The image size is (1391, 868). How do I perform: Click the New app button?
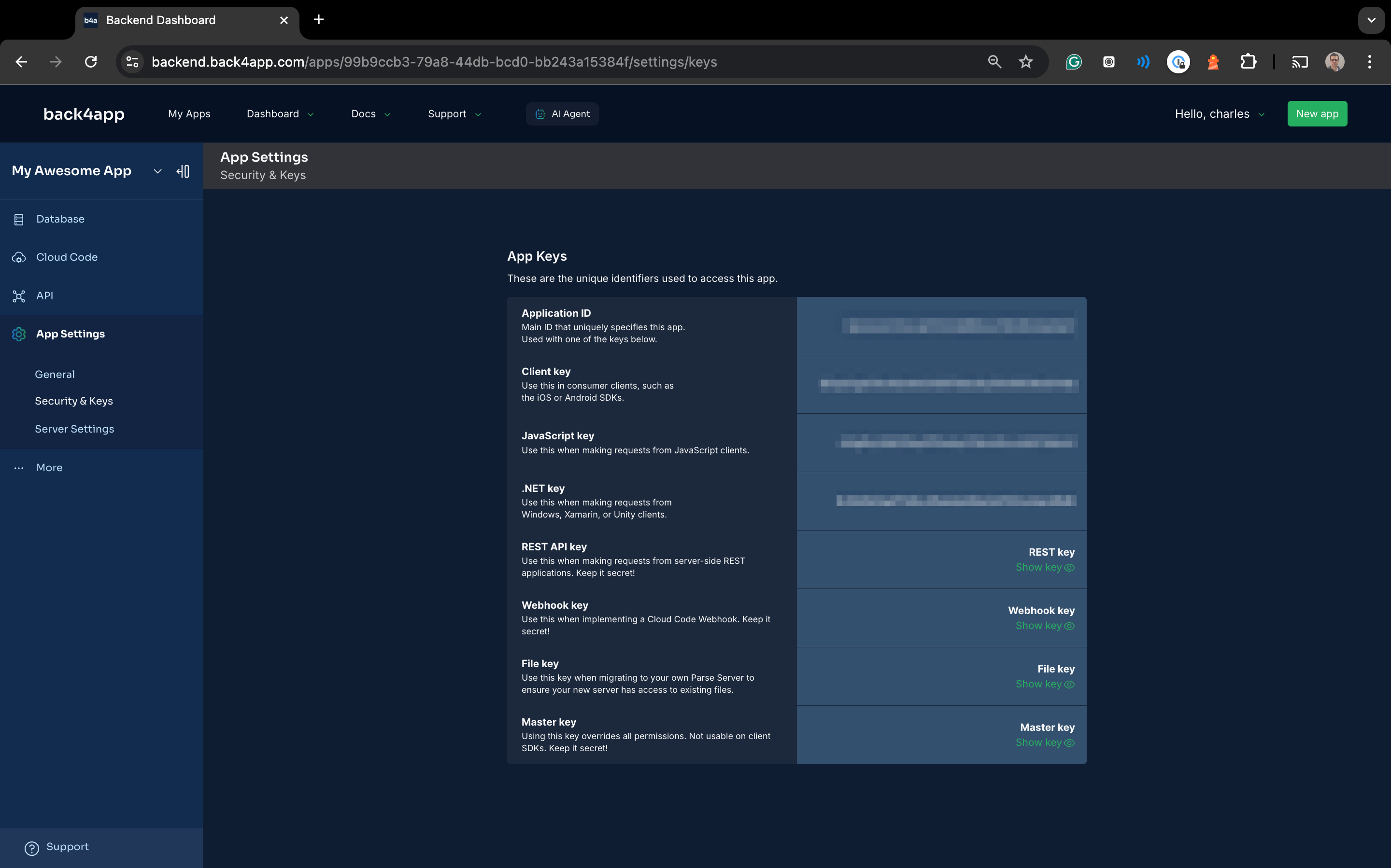tap(1317, 113)
